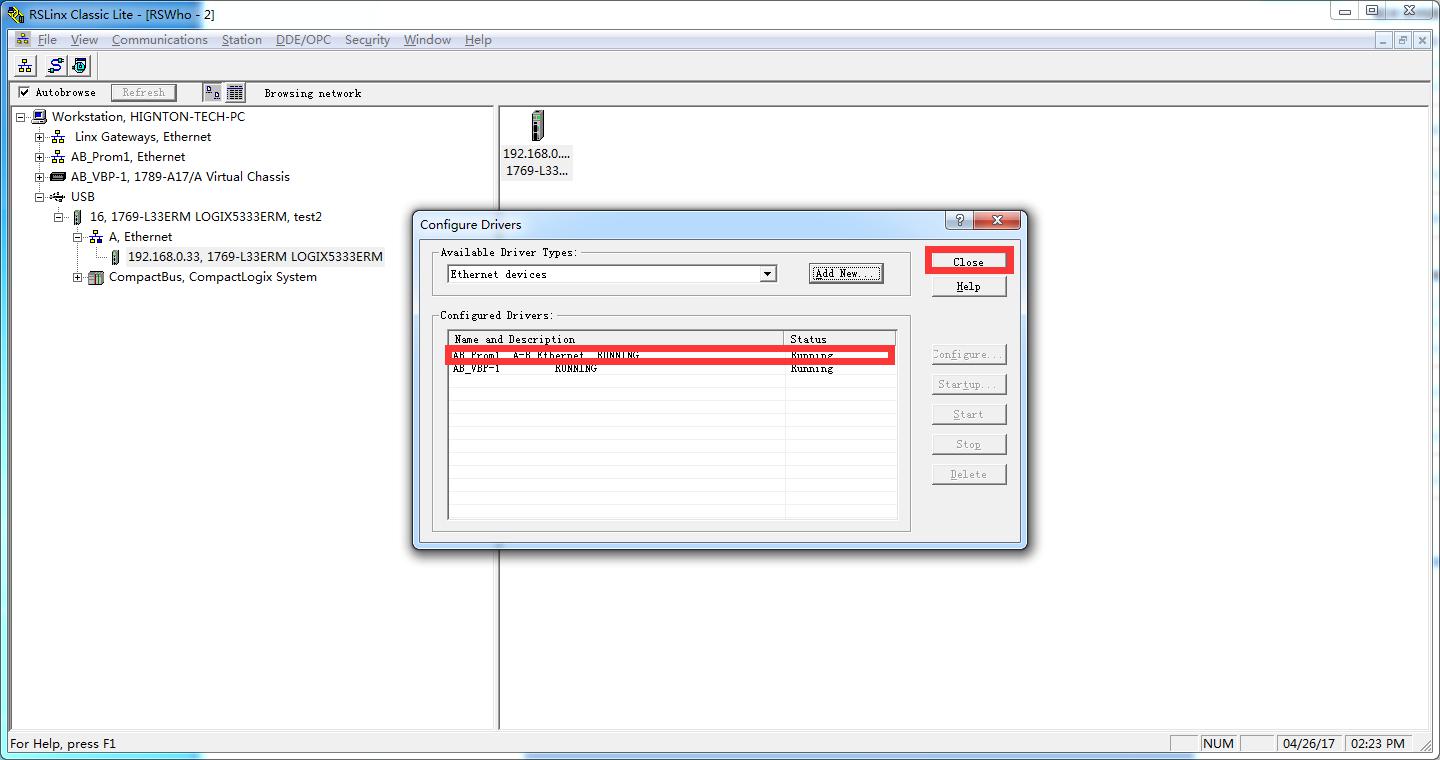
Task: Select 192.168.0.33, 1769-L33ERM tree item
Action: click(x=254, y=257)
